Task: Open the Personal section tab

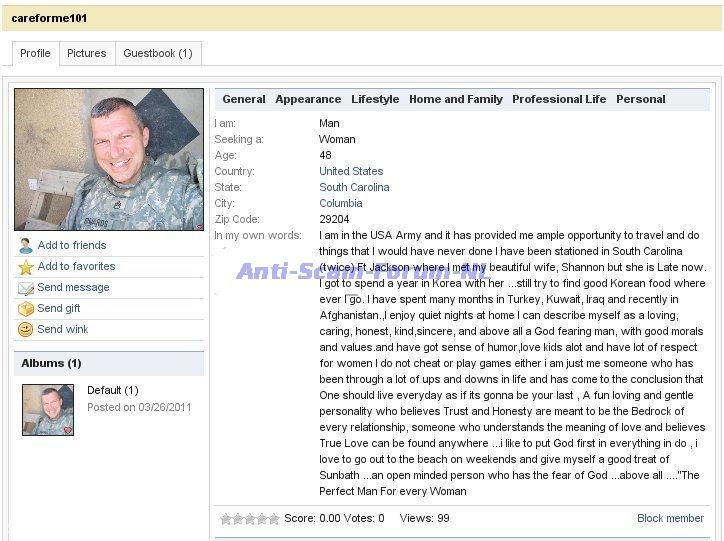Action: (640, 99)
